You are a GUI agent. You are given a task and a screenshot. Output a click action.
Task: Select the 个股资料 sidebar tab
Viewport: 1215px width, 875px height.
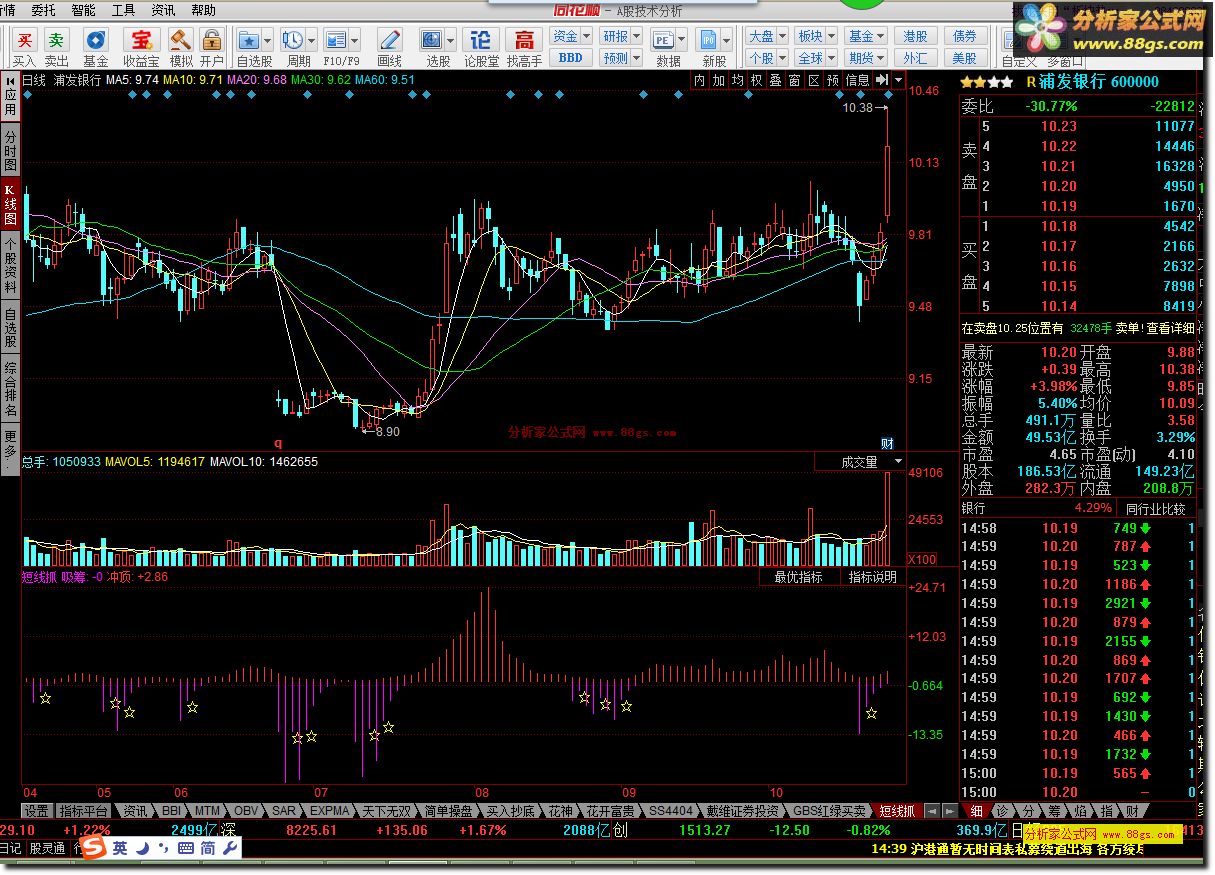(x=10, y=265)
